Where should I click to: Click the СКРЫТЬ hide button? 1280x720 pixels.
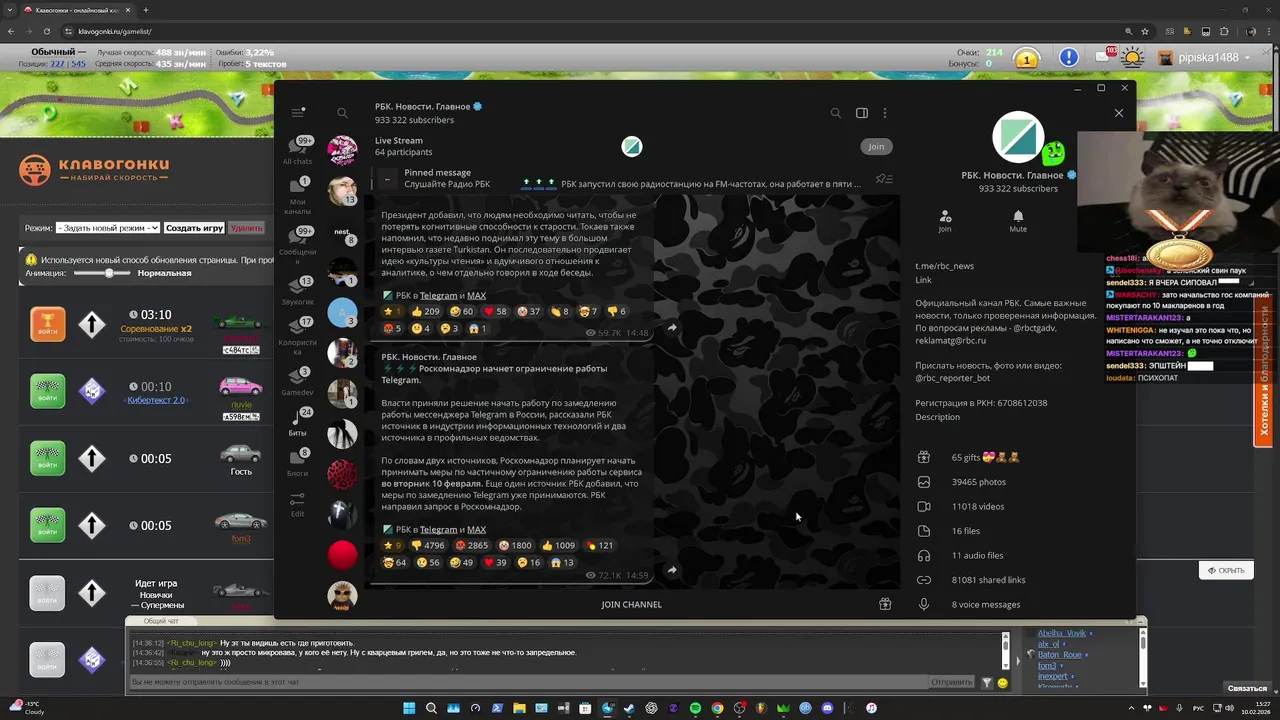point(1226,570)
